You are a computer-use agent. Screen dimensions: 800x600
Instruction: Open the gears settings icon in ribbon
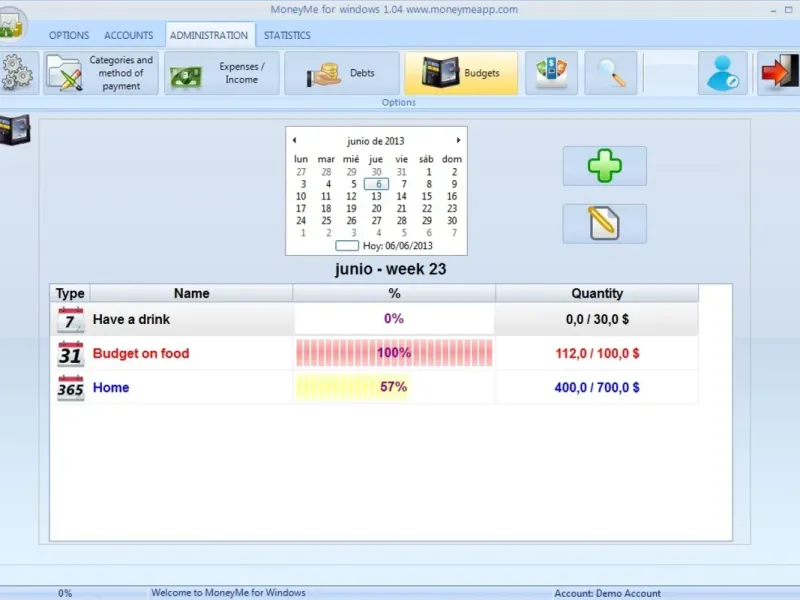click(18, 73)
